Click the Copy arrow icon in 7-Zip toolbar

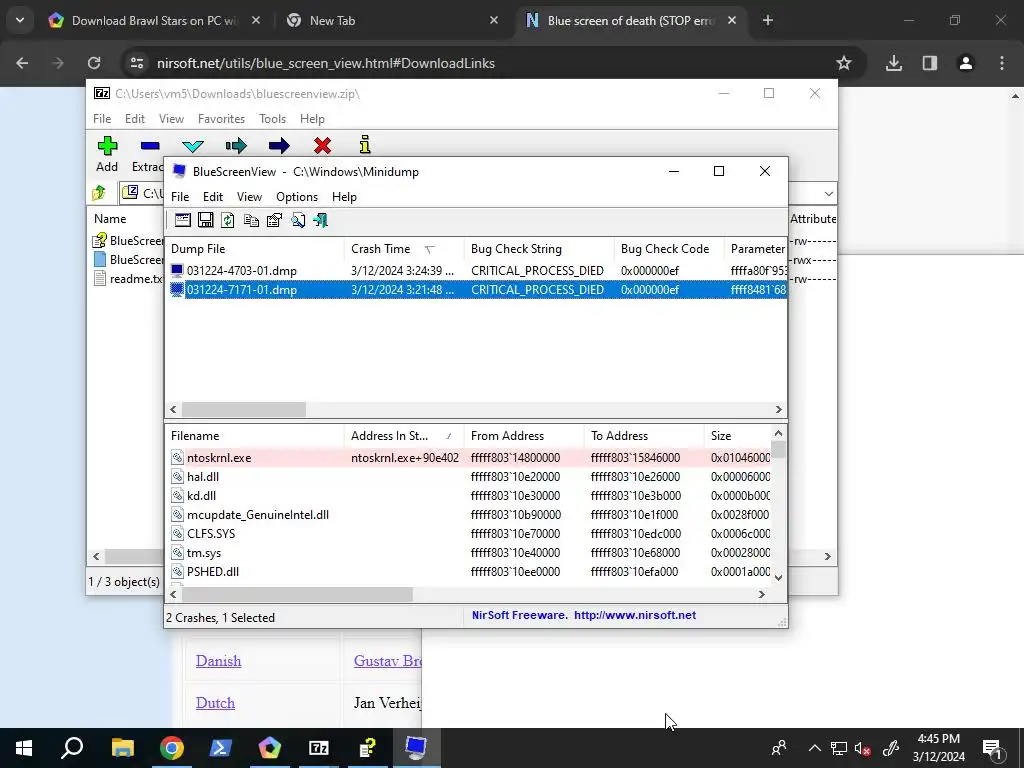point(236,146)
